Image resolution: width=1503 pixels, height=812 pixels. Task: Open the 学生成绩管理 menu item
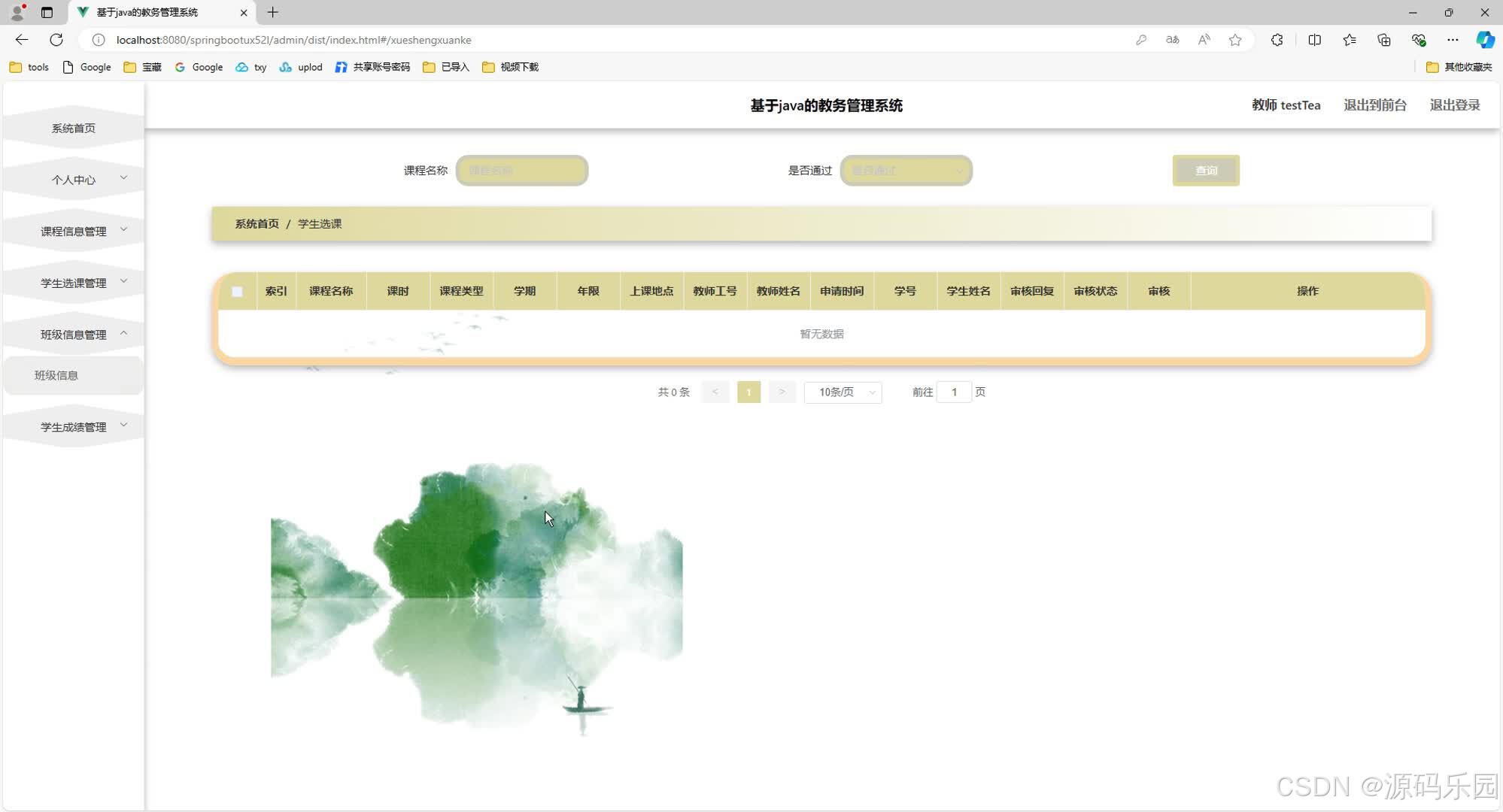73,426
